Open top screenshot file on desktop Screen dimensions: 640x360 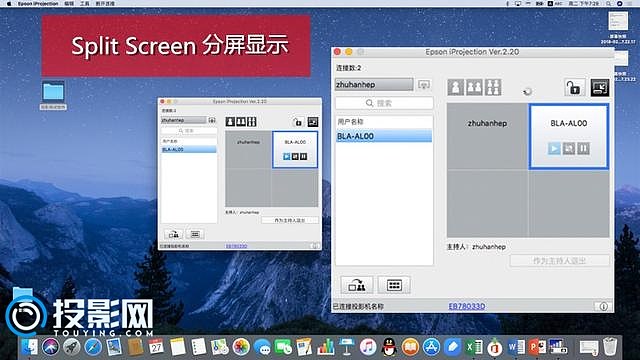coord(618,20)
